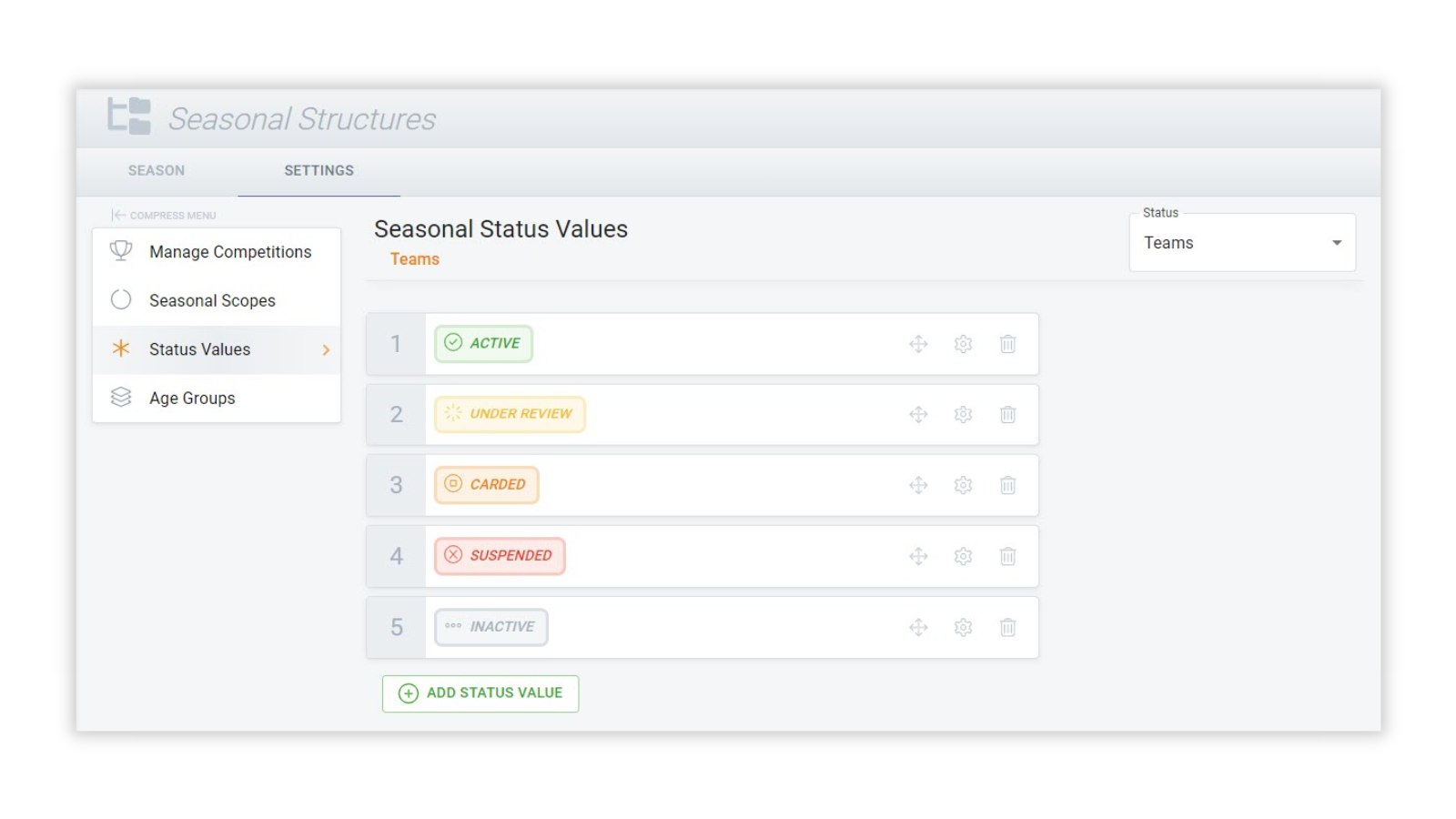This screenshot has width=1456, height=819.
Task: Open Manage Competitions in sidebar
Action: [x=229, y=252]
